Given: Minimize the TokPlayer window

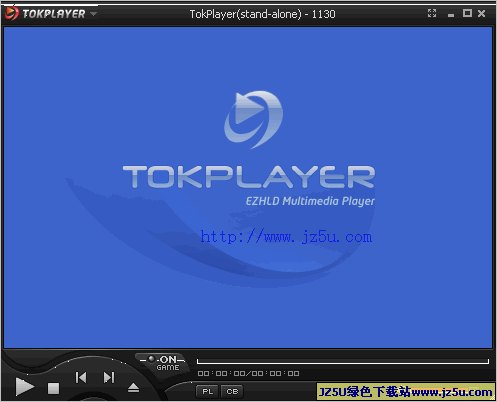Looking at the screenshot, I should (x=451, y=15).
